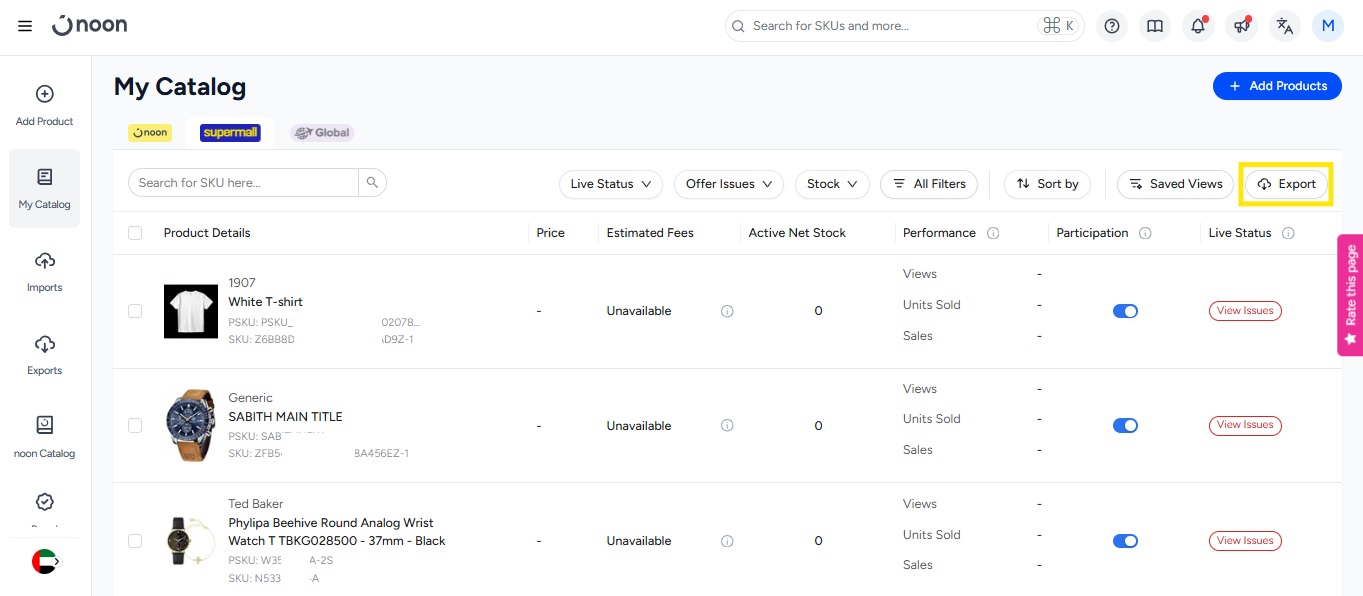This screenshot has width=1363, height=596.
Task: View issues for the Ted Baker watch
Action: 1244,541
